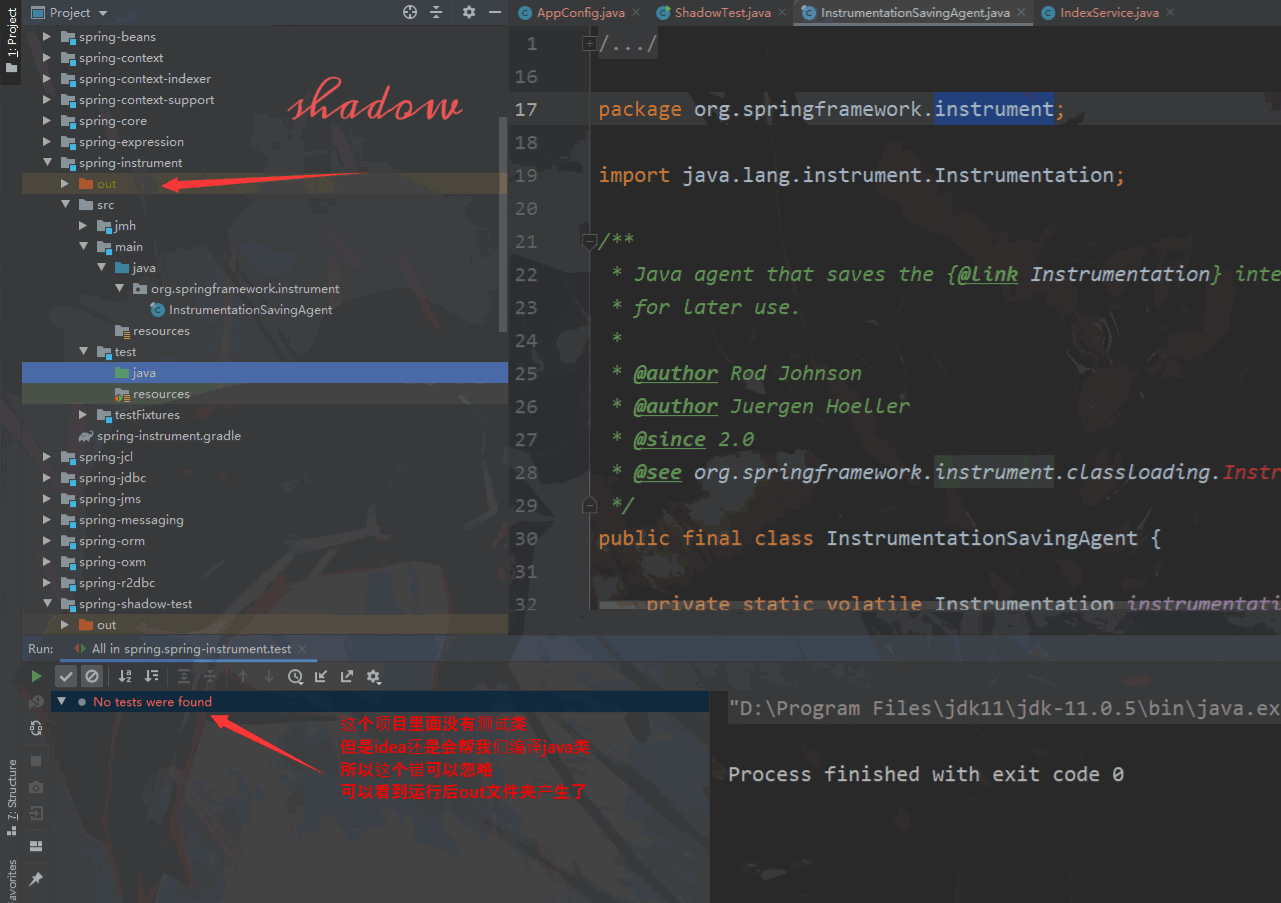Screen dimensions: 1281x903
Task: Collapse the src folder
Action: pos(65,205)
